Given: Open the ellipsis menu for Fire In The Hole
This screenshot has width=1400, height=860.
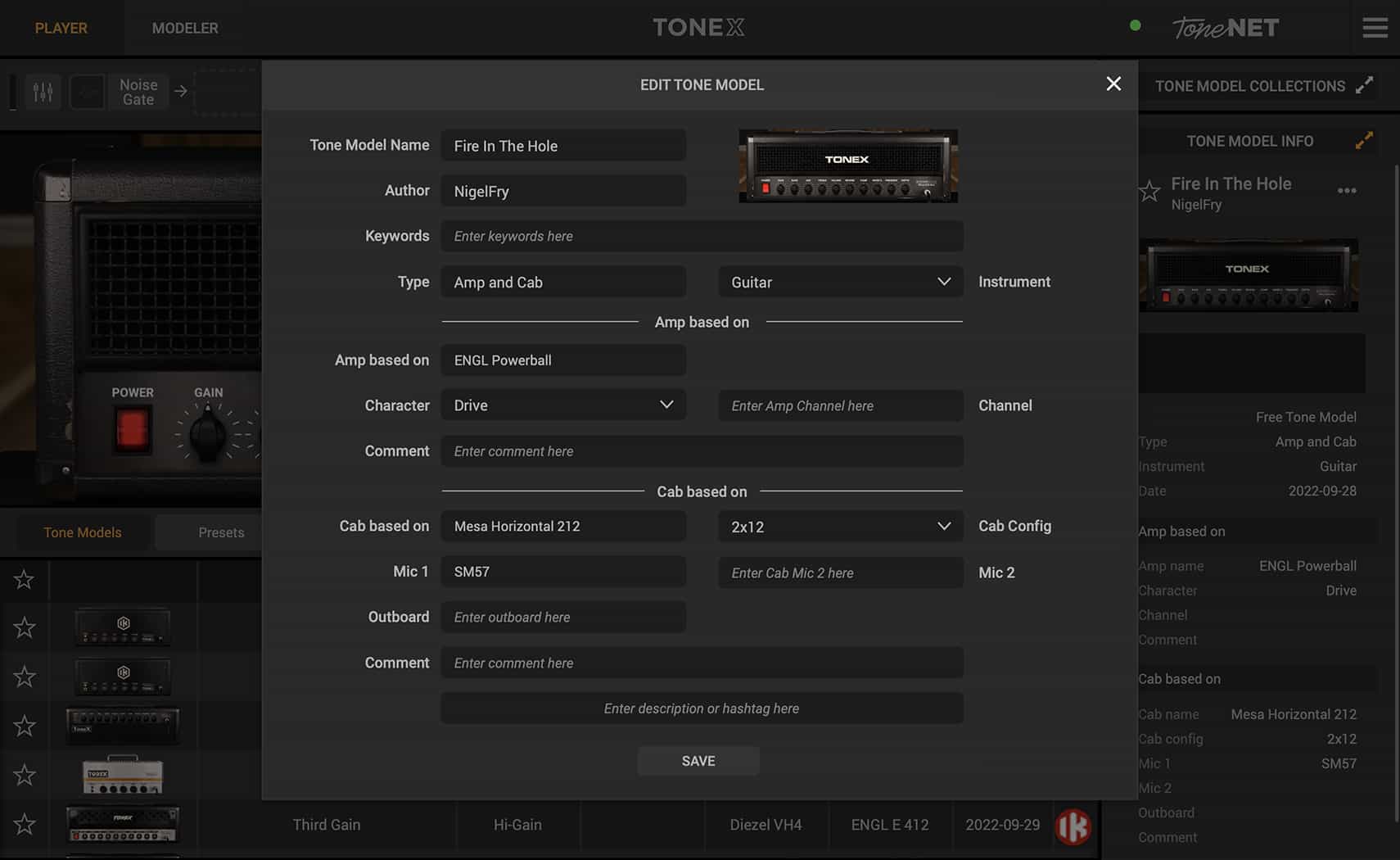Looking at the screenshot, I should tap(1346, 191).
